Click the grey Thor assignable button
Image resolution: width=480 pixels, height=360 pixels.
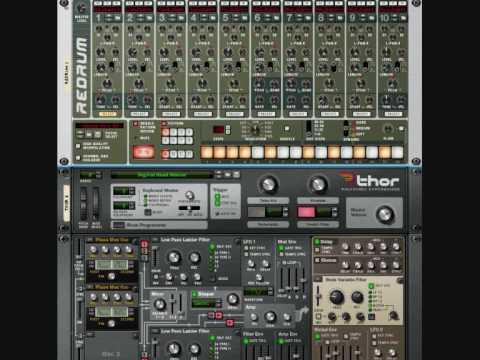[x=256, y=212]
